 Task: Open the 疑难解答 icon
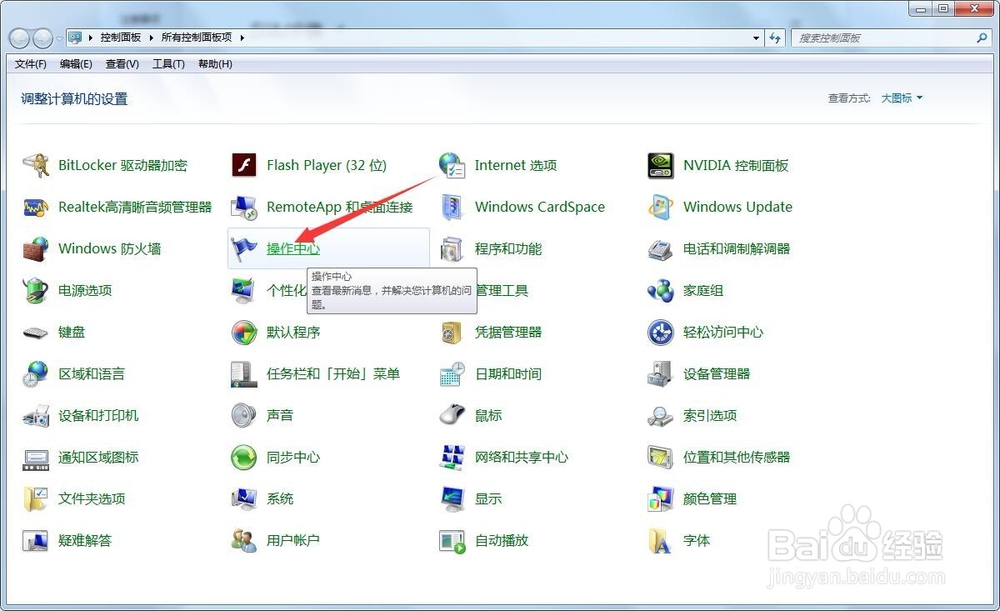click(x=36, y=541)
